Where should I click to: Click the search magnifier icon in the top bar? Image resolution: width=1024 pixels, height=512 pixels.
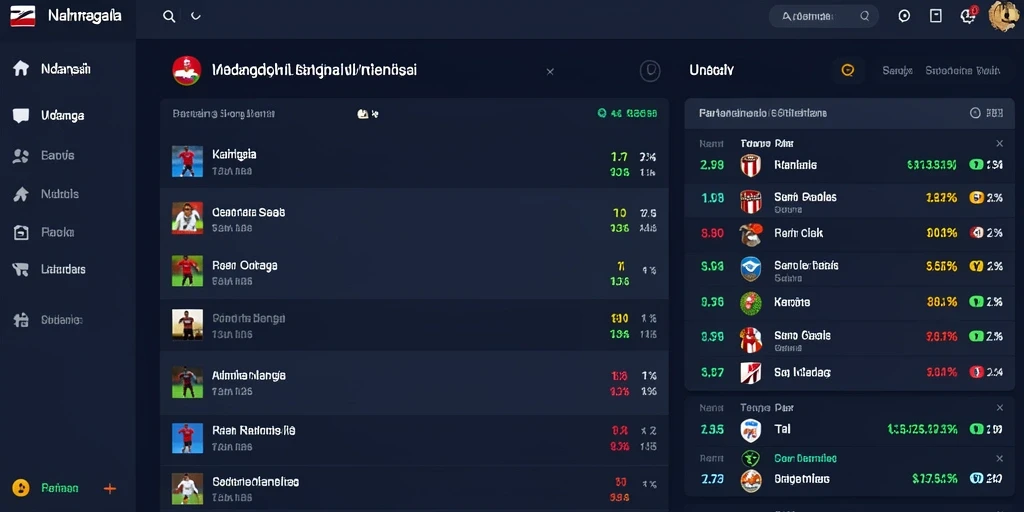[169, 17]
